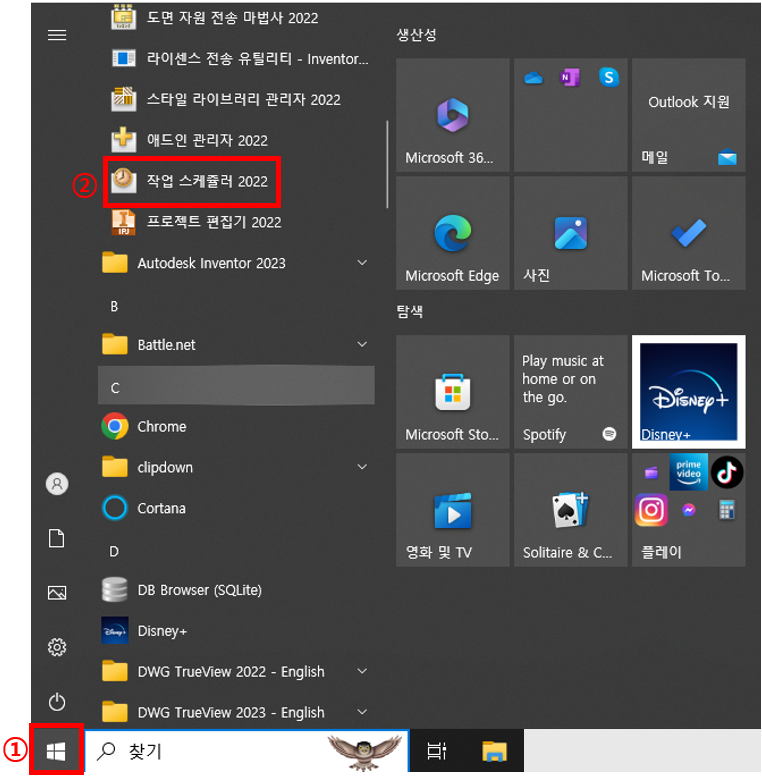Open Task View on the taskbar
This screenshot has height=776, width=762.
pyautogui.click(x=437, y=751)
